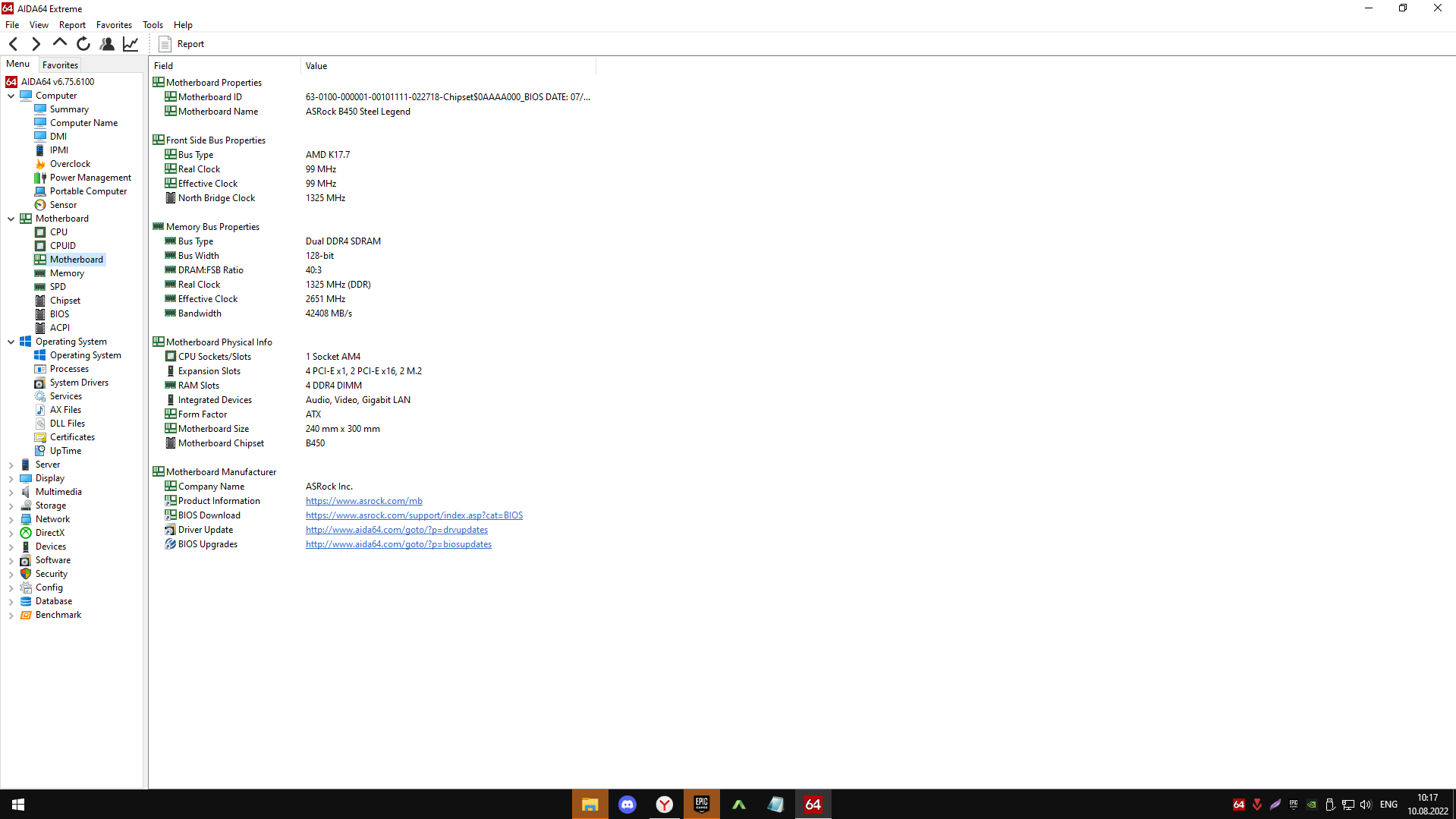
Task: Switch to the Menu tab
Action: 18,65
